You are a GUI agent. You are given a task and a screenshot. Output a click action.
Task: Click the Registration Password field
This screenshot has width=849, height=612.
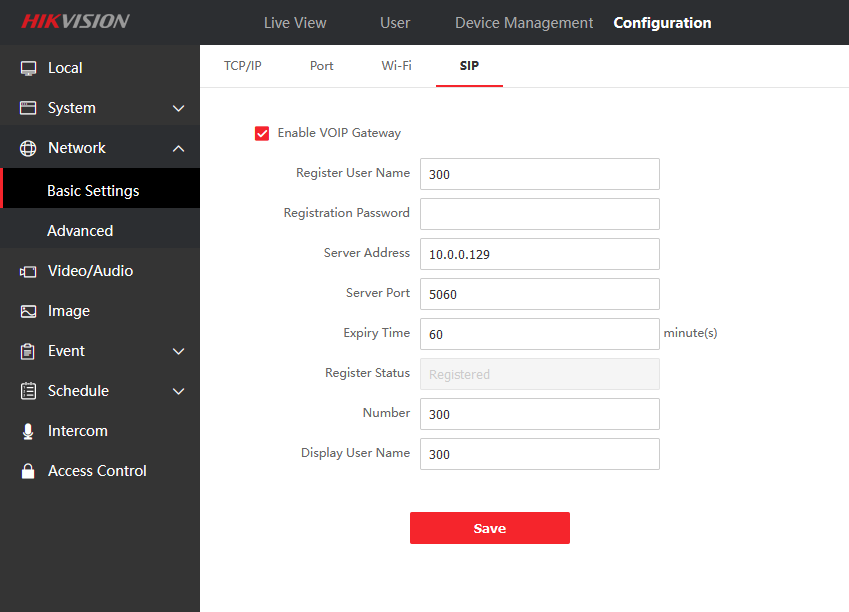(539, 214)
